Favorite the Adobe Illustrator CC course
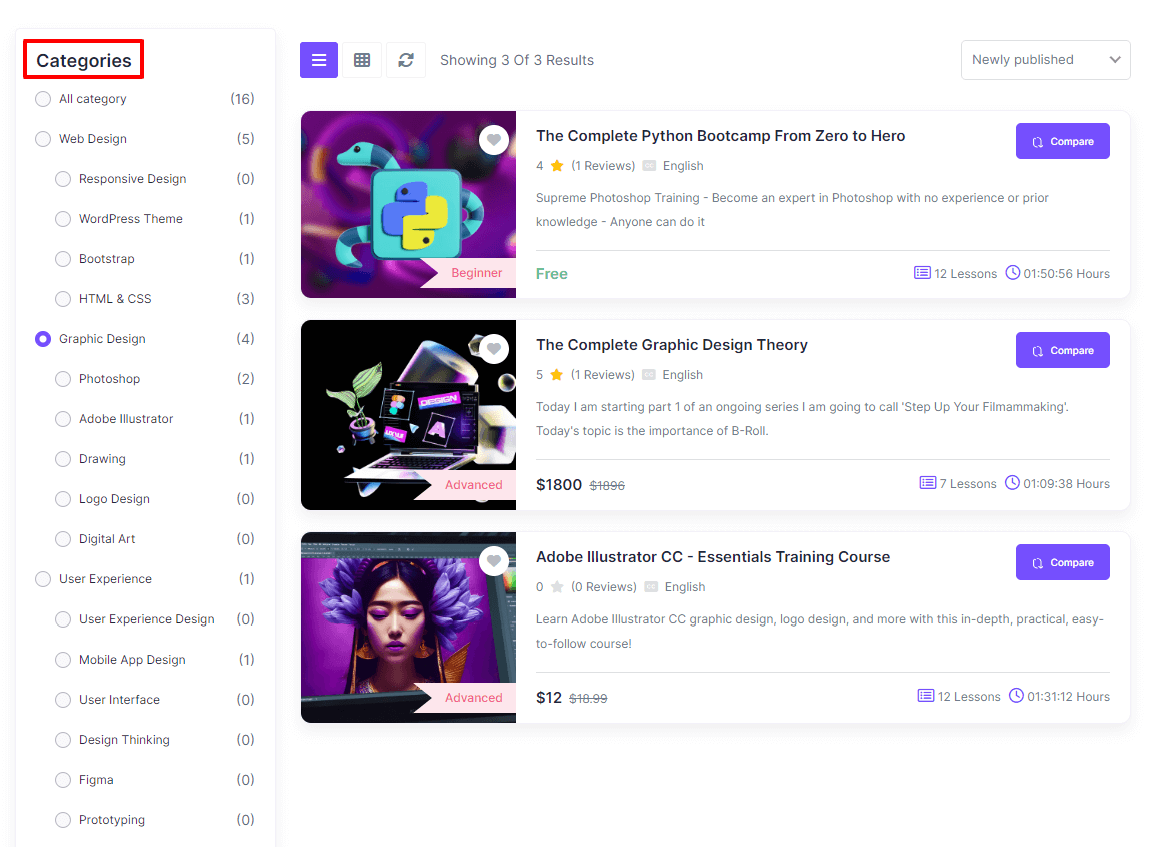Image resolution: width=1167 pixels, height=847 pixels. coord(494,560)
